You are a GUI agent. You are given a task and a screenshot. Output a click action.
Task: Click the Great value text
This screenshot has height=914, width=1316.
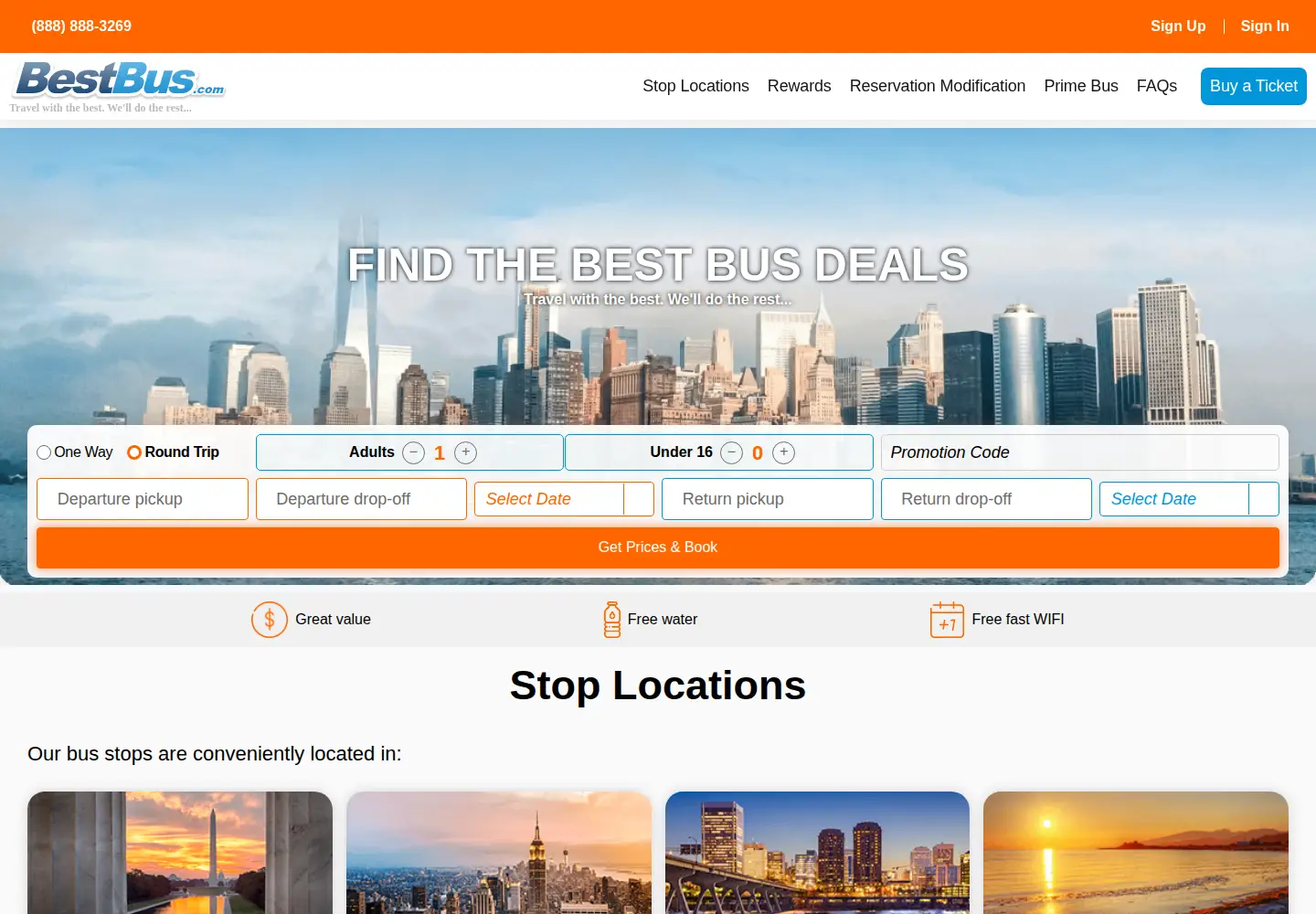pyautogui.click(x=333, y=620)
